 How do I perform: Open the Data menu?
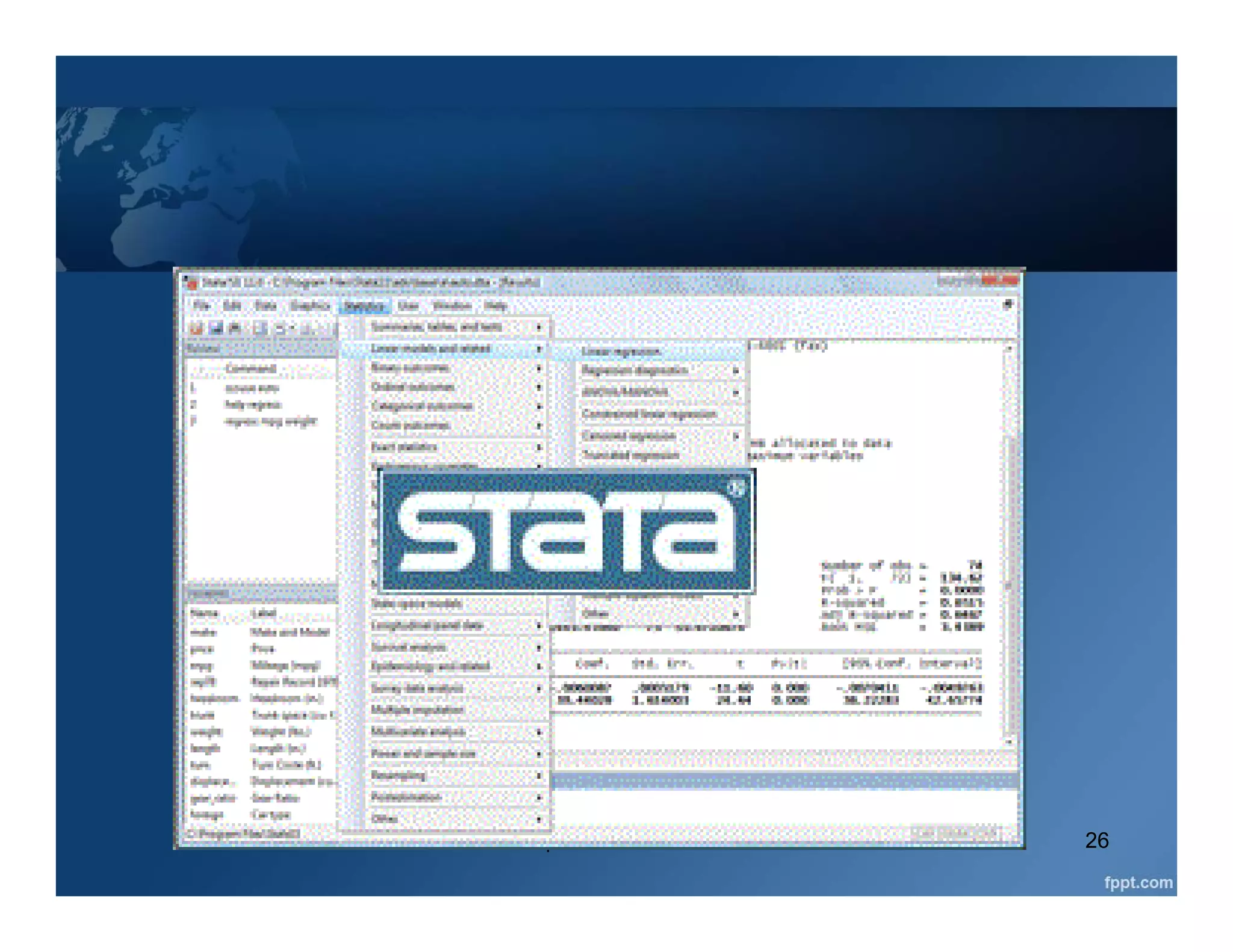pyautogui.click(x=266, y=306)
